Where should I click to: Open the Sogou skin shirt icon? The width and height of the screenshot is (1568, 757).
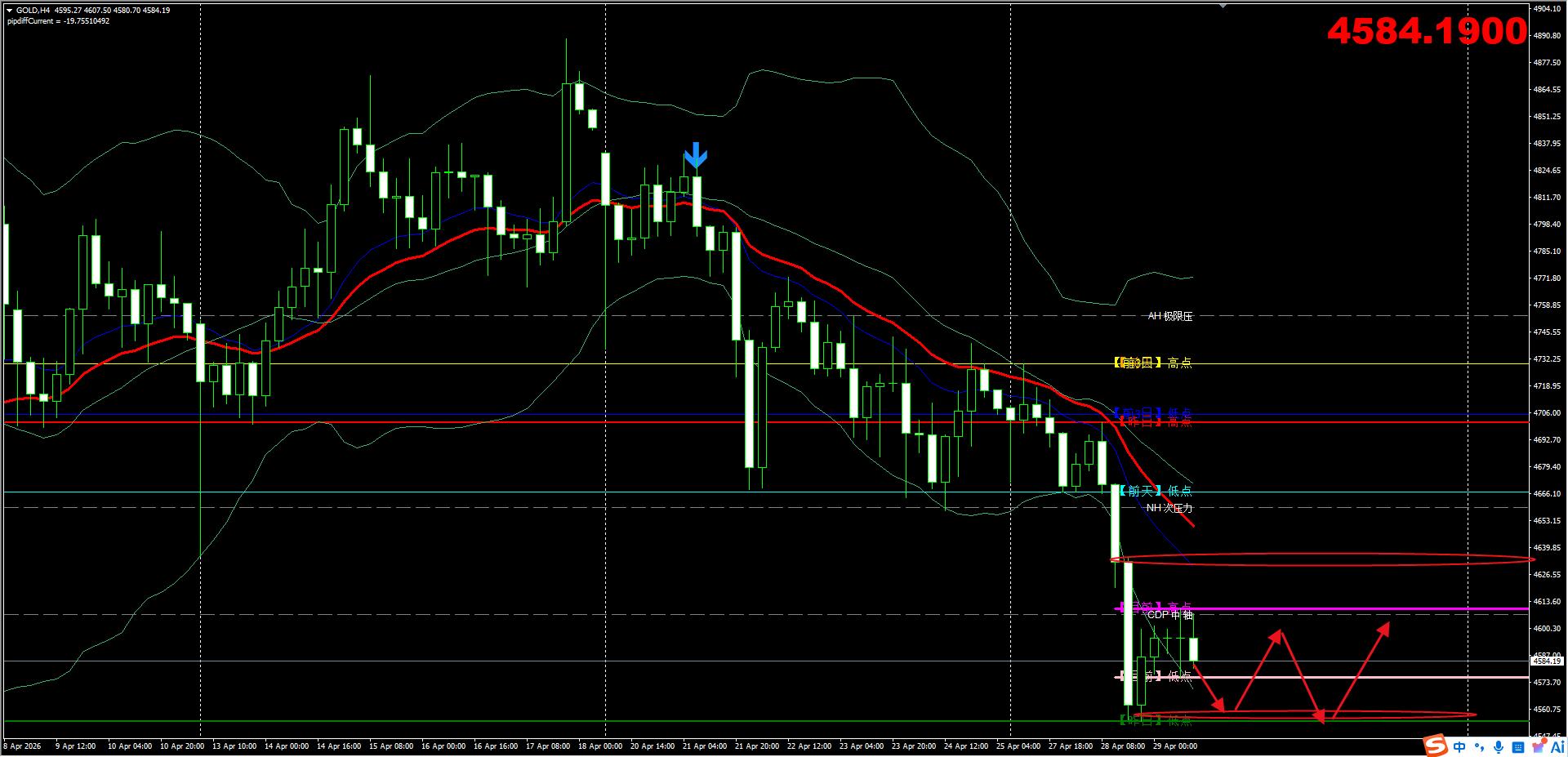(1538, 746)
